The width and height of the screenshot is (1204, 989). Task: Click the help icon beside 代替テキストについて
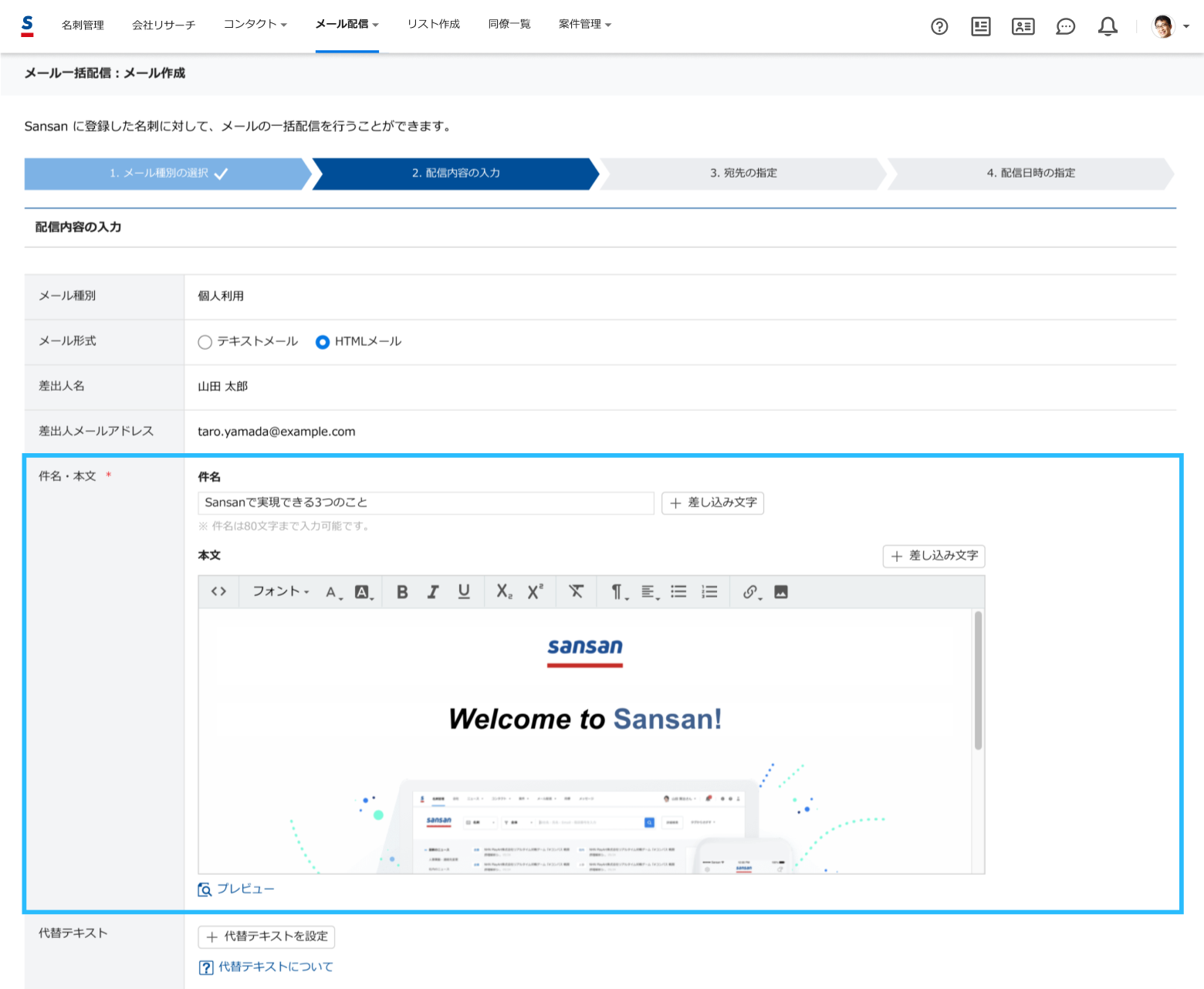tap(206, 967)
